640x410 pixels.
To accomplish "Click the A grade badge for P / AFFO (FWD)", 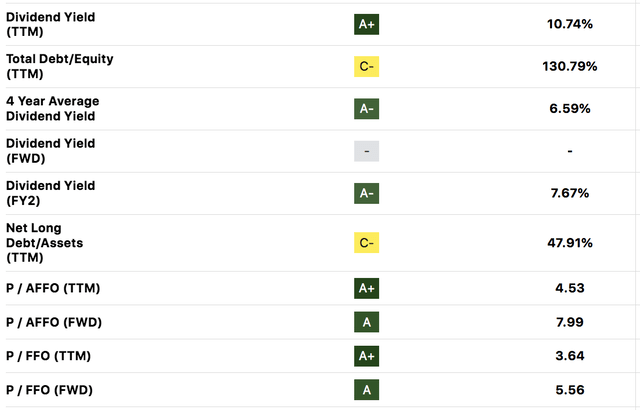I will [369, 322].
